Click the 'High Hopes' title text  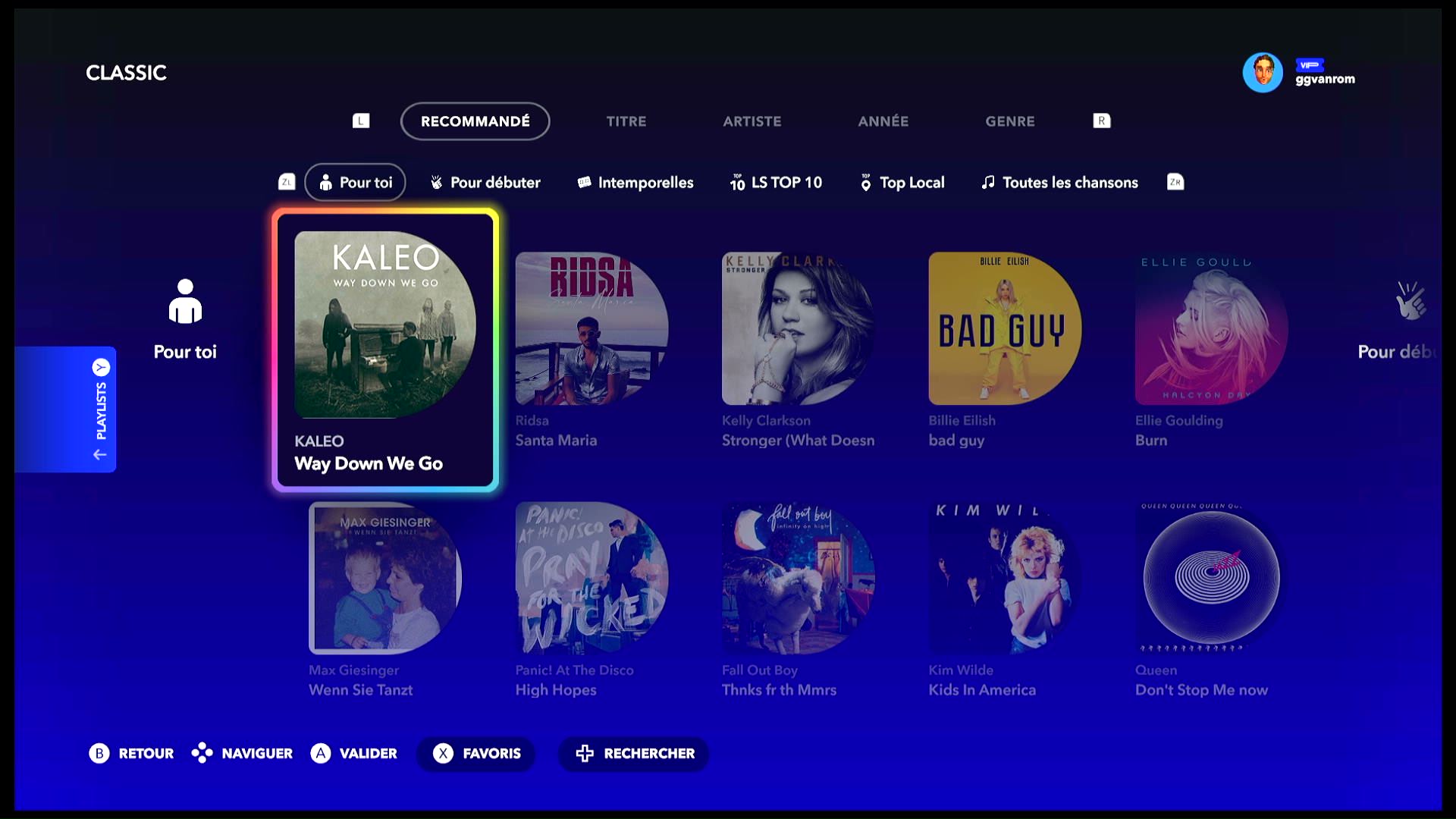(x=556, y=690)
